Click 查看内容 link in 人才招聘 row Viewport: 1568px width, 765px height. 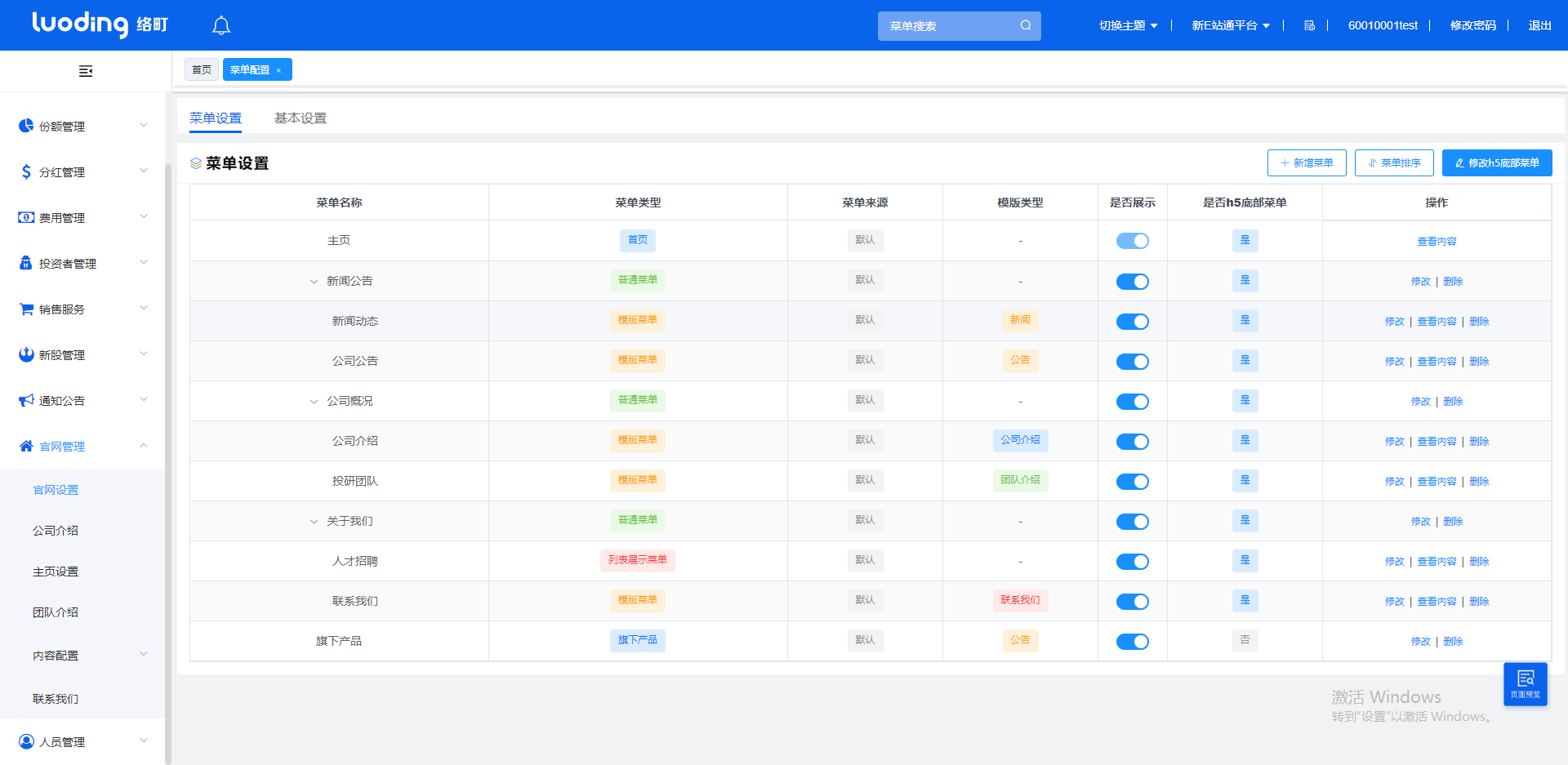click(x=1437, y=561)
